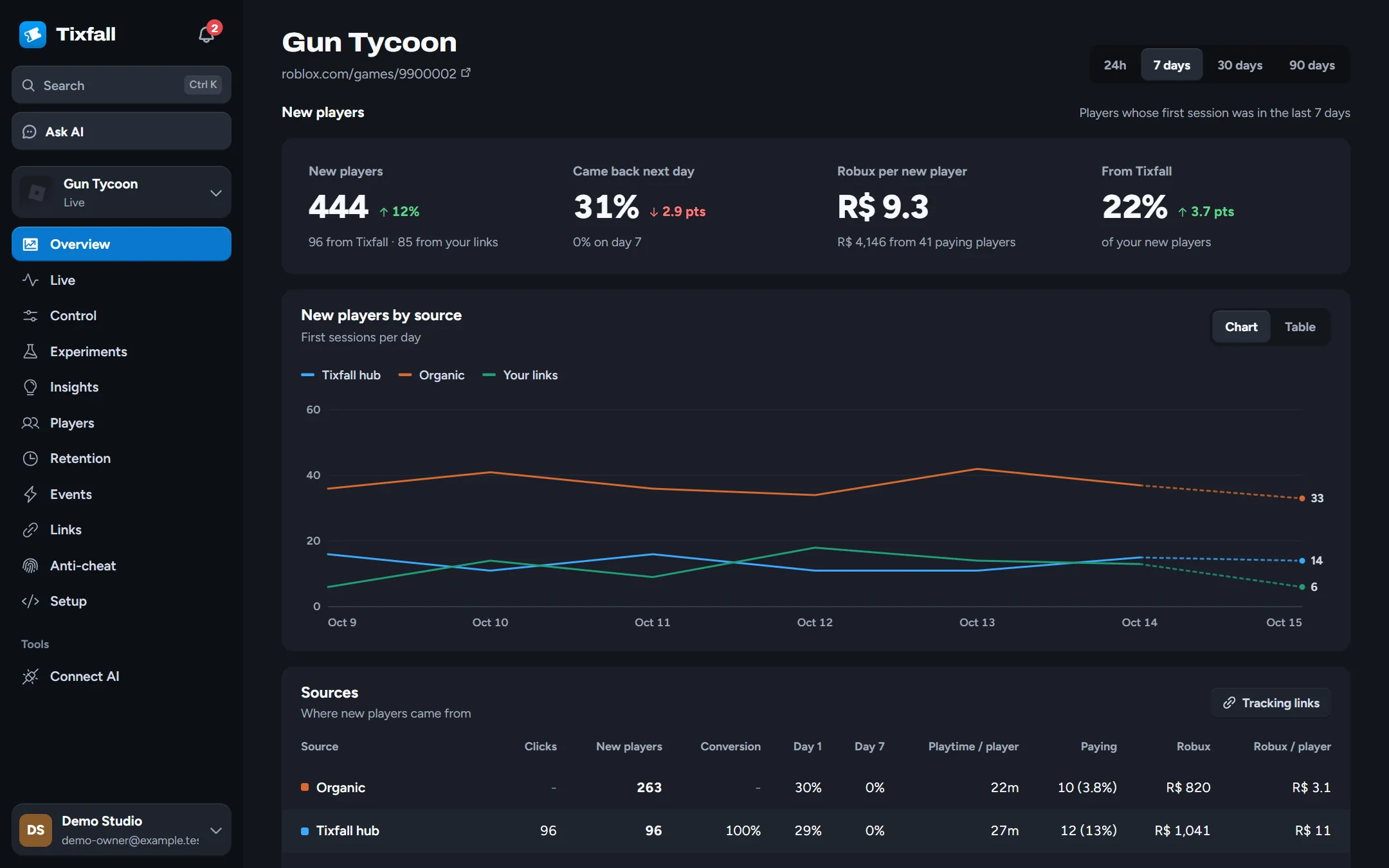This screenshot has height=868, width=1389.
Task: Click the Tixfall hub data point labeled 14
Action: point(1302,561)
